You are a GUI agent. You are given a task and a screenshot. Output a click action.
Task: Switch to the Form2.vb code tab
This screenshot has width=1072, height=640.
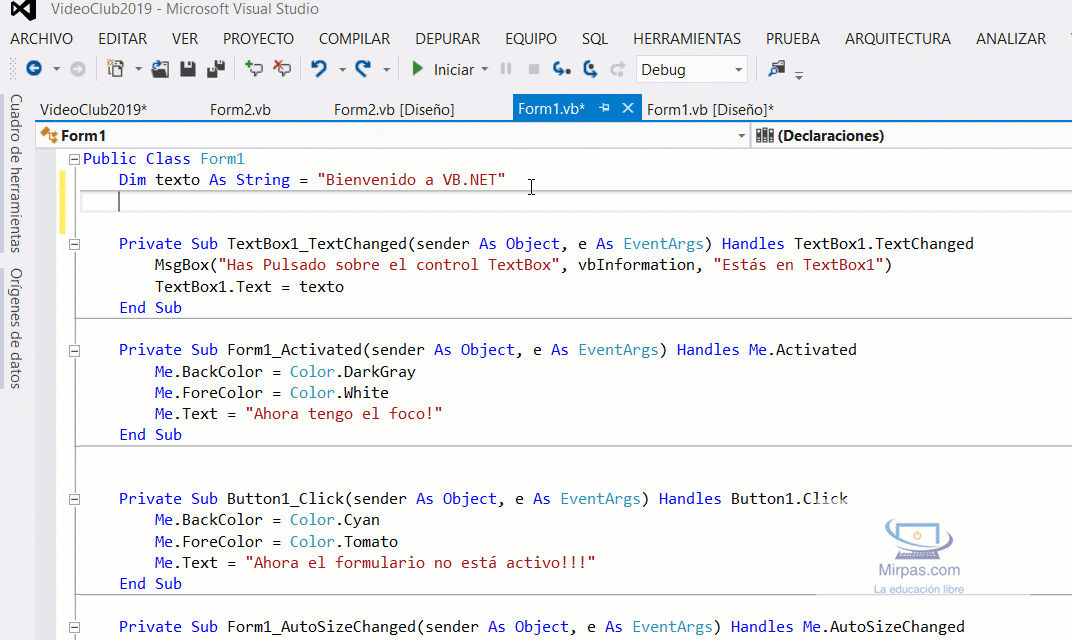coord(240,109)
